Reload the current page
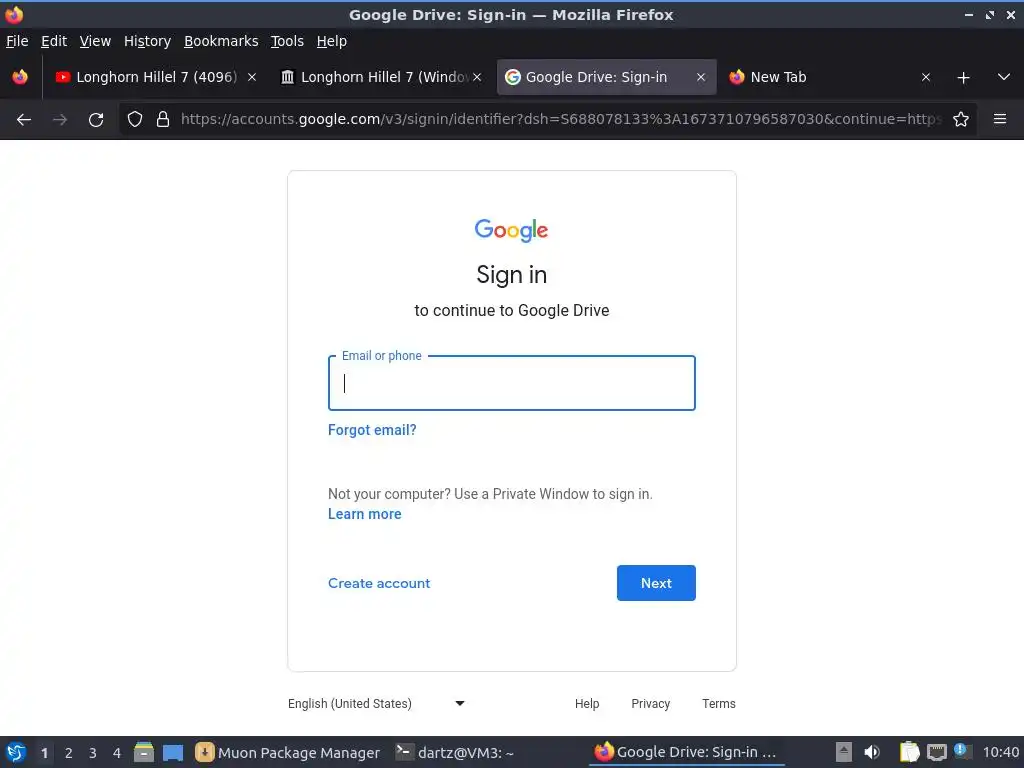The image size is (1024, 768). 96,120
